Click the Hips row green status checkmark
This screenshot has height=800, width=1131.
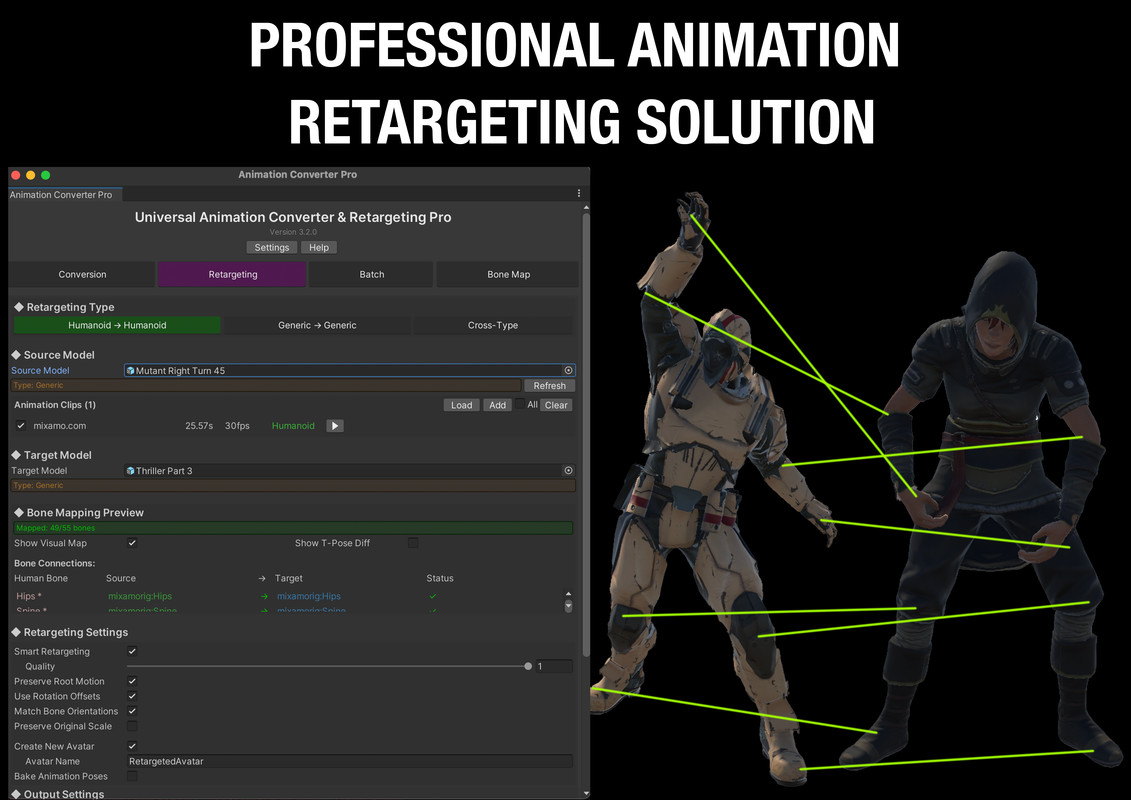[x=433, y=596]
